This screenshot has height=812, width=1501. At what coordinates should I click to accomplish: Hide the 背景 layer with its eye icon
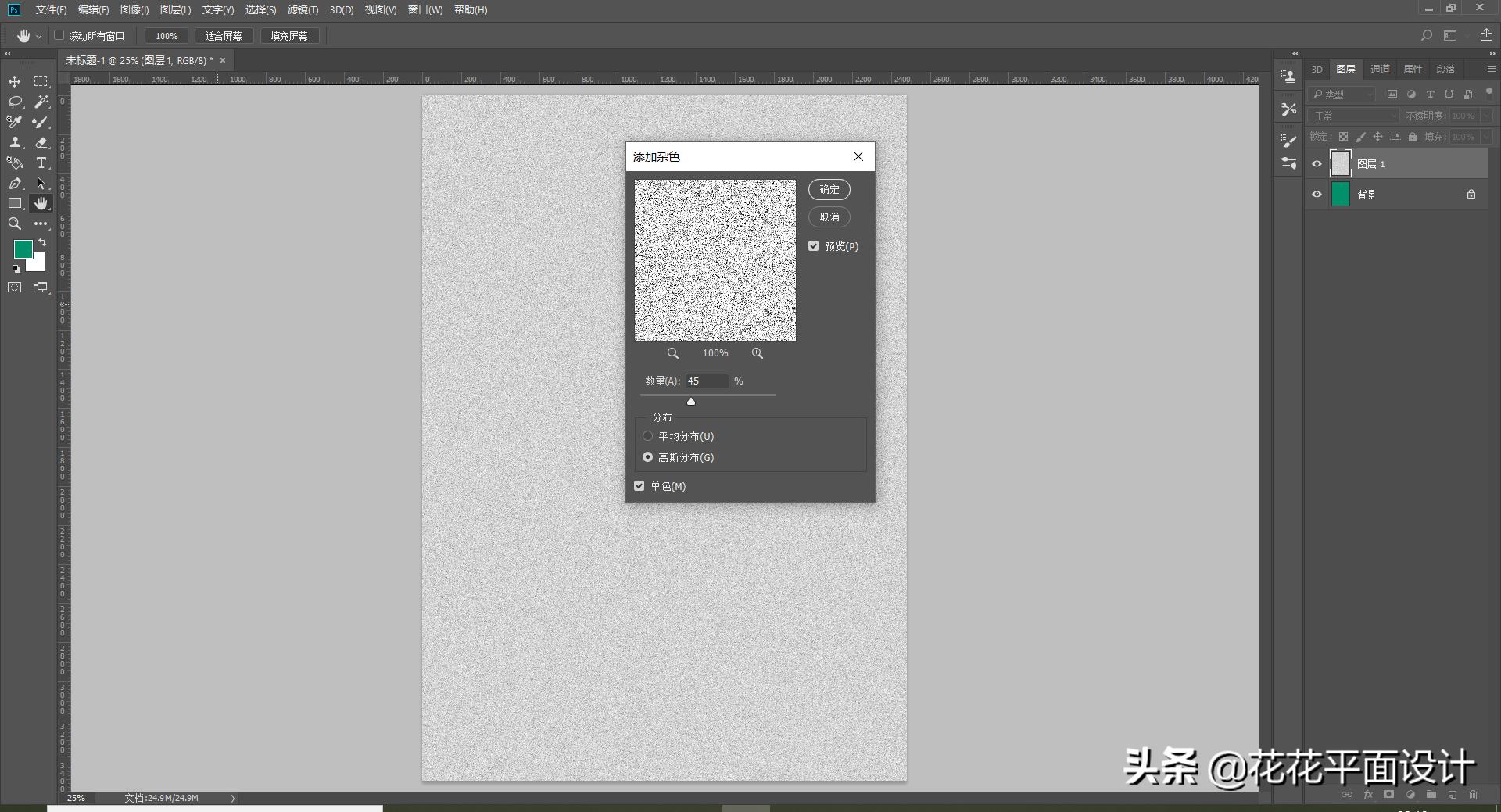click(1317, 195)
